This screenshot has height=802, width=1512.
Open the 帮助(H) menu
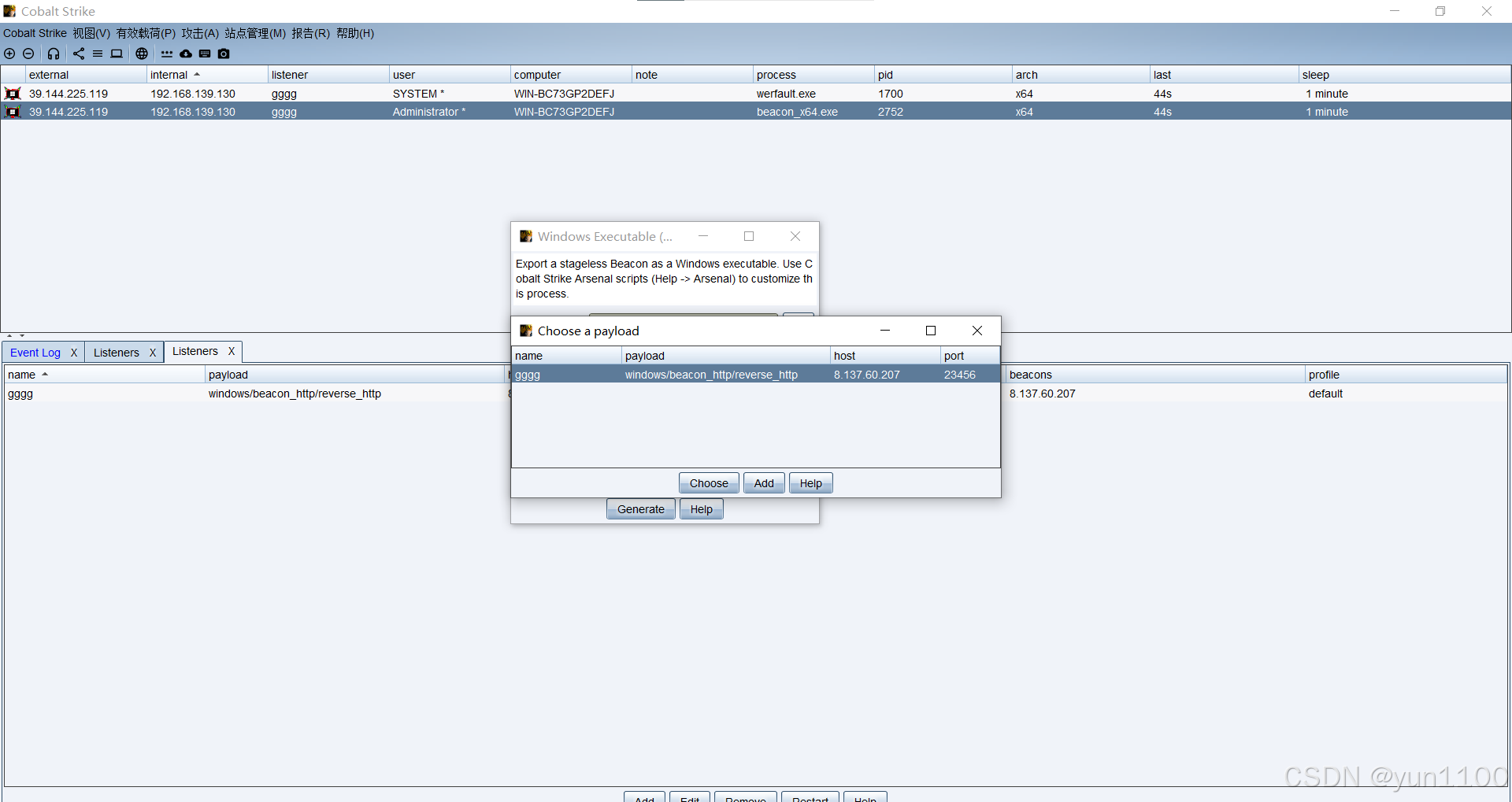355,33
